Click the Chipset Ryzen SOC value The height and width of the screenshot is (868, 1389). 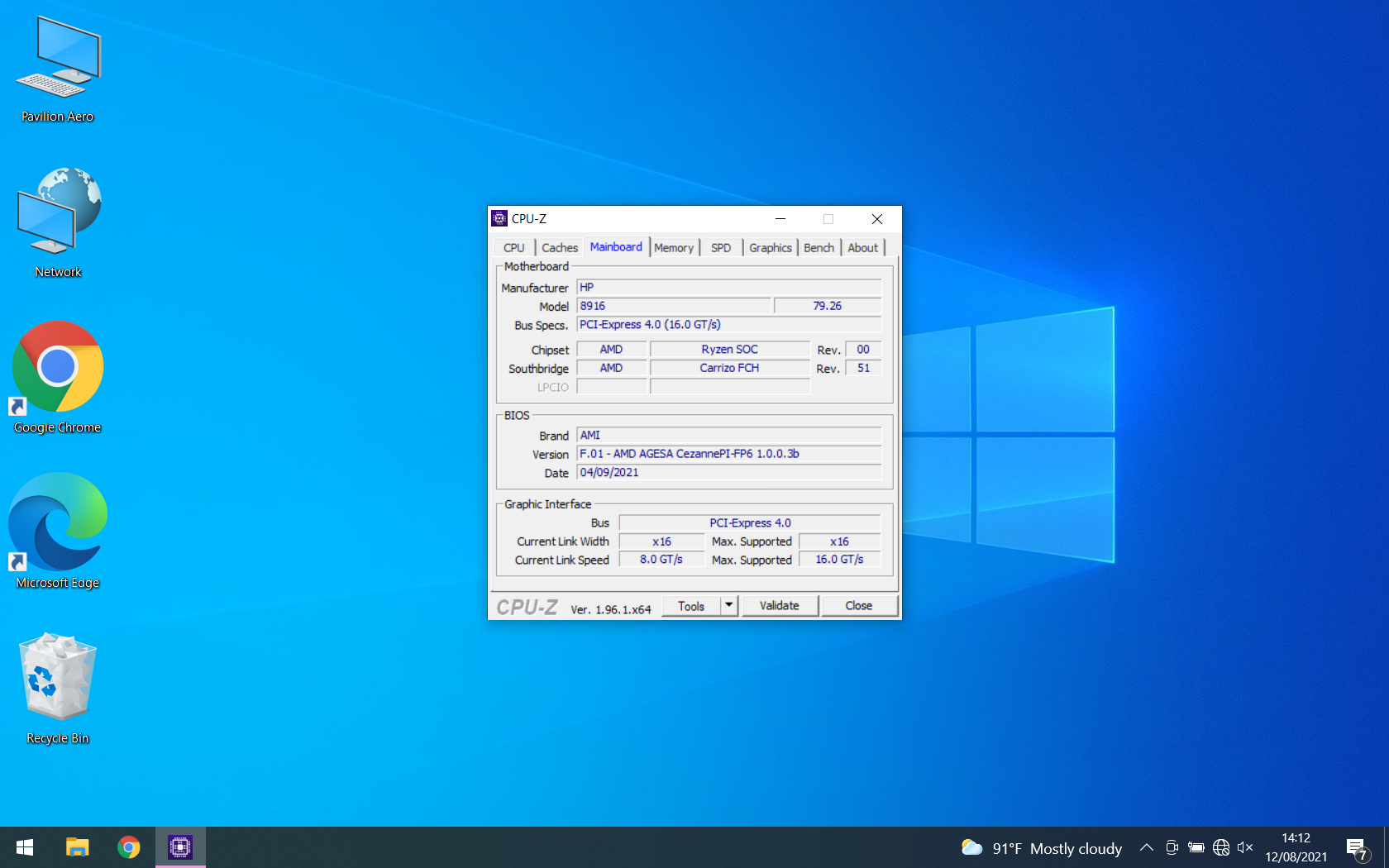tap(730, 350)
